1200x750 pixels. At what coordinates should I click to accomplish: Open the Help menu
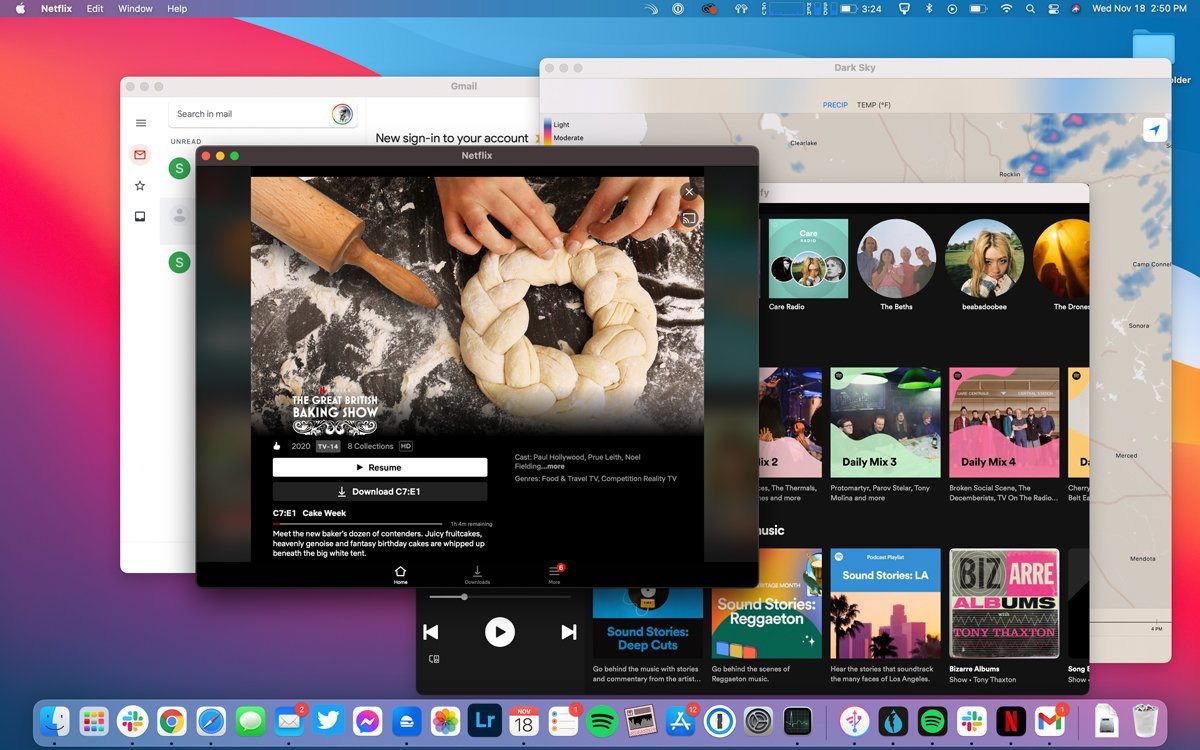pyautogui.click(x=177, y=9)
